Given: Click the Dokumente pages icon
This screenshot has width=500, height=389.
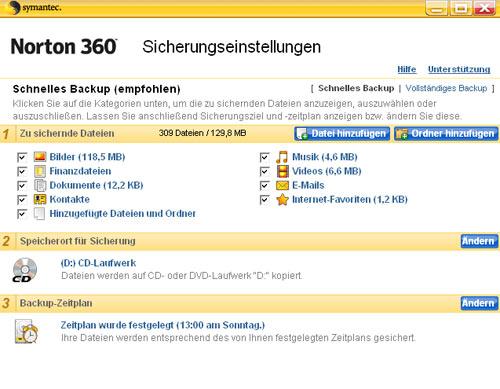Looking at the screenshot, I should 40,185.
